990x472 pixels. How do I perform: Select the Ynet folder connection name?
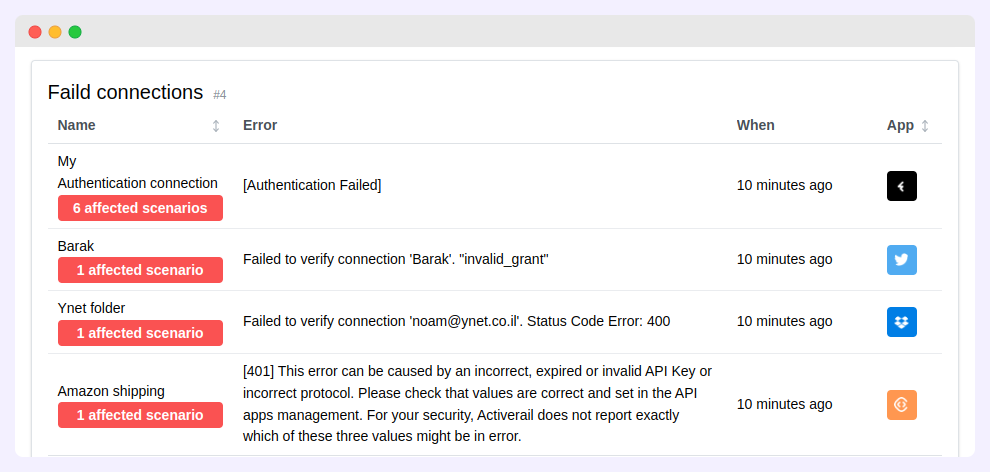point(92,308)
